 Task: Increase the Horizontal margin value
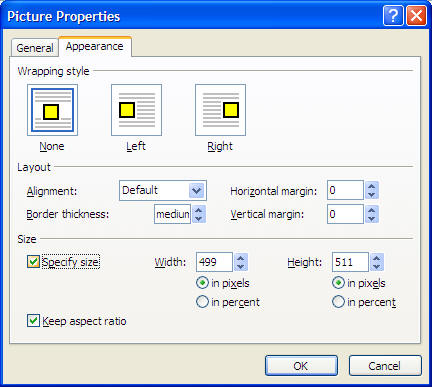[372, 186]
